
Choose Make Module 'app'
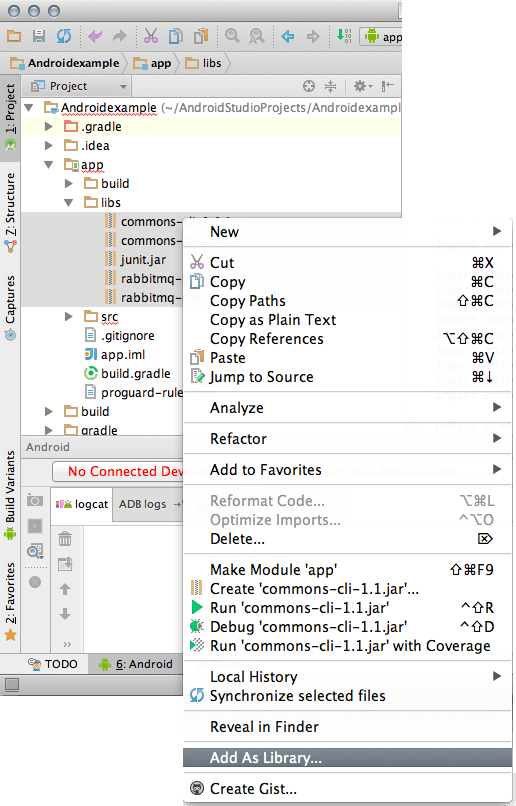point(347,570)
